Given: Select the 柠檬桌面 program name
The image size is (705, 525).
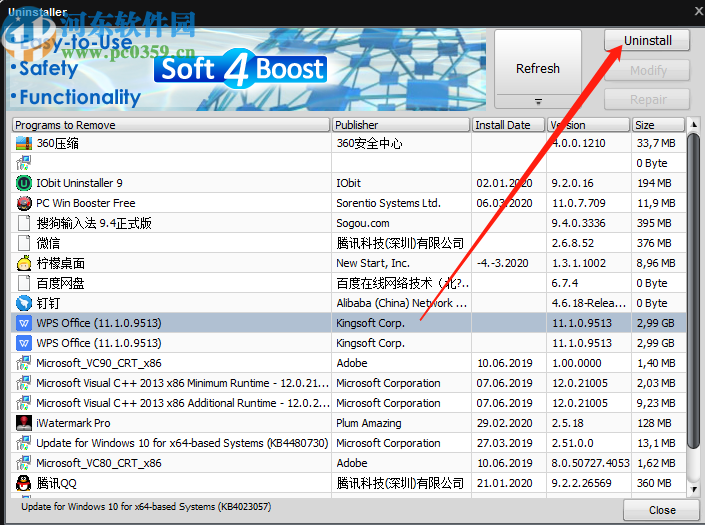Looking at the screenshot, I should [x=60, y=263].
